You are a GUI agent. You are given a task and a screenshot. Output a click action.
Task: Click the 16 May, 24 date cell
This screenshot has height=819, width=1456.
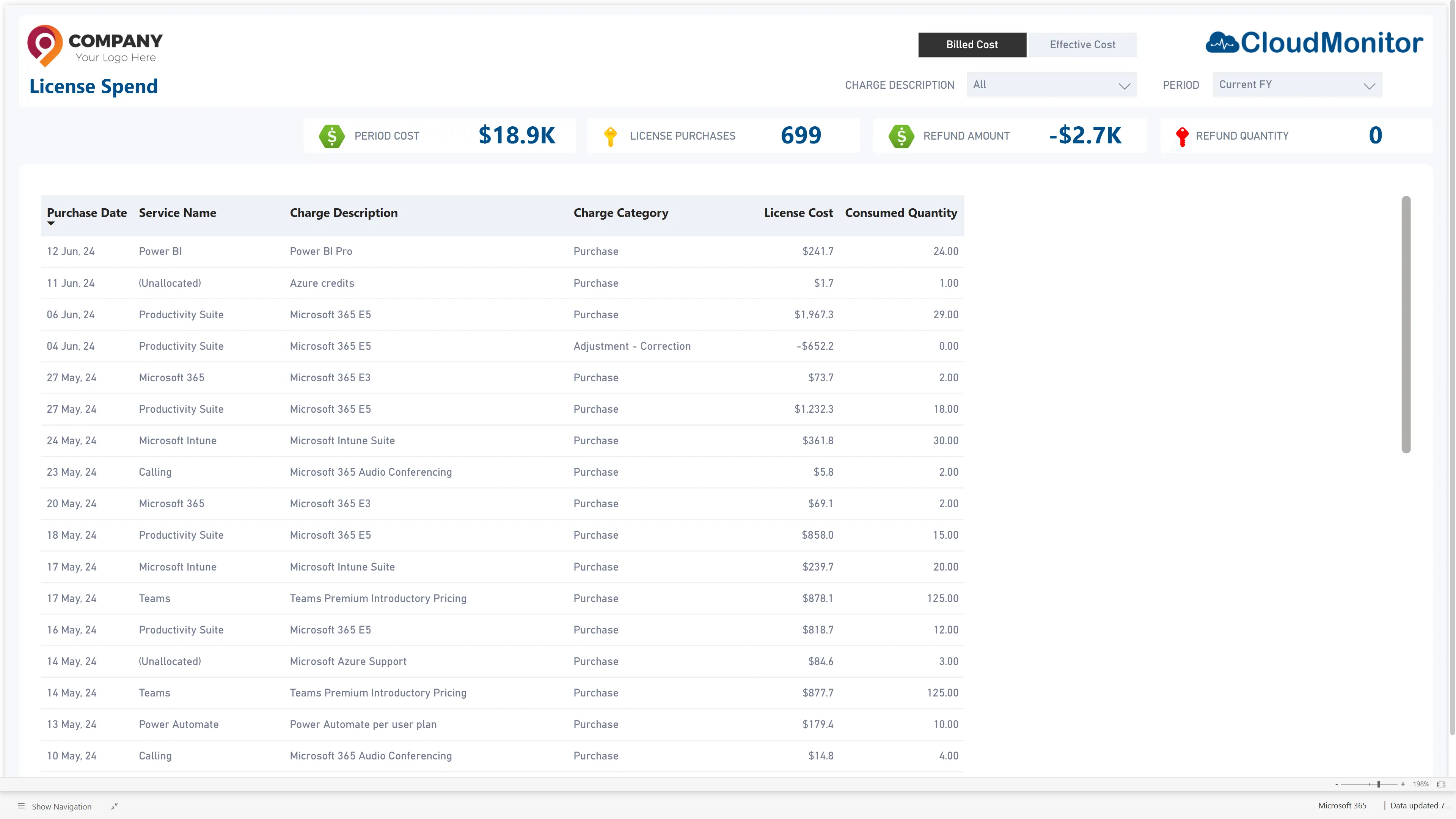tap(72, 630)
